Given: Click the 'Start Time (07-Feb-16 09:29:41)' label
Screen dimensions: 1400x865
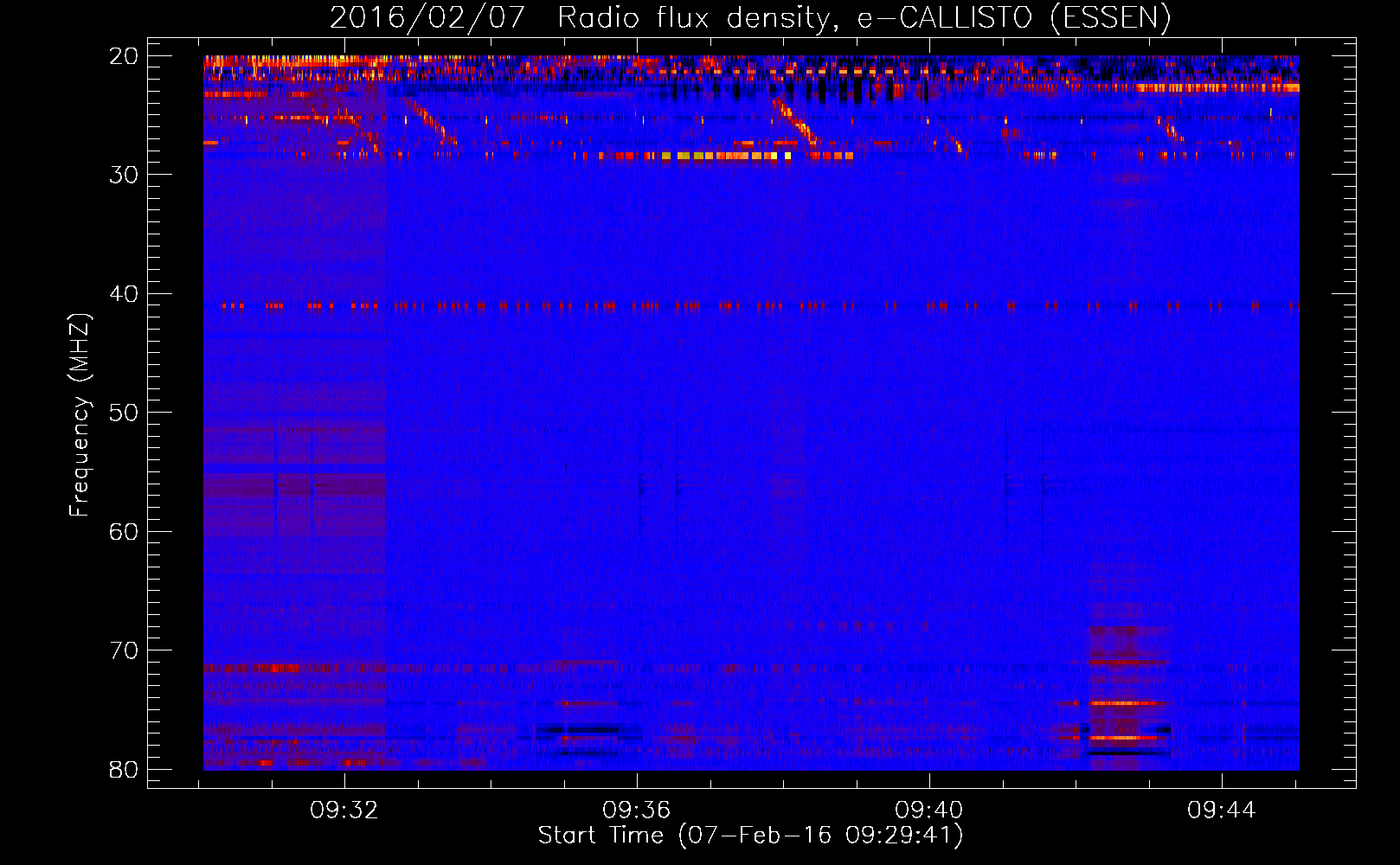Looking at the screenshot, I should pos(750,836).
